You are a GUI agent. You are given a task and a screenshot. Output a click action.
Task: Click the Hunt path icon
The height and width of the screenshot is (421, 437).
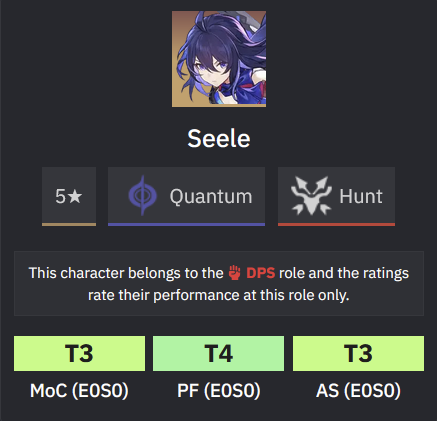click(311, 195)
